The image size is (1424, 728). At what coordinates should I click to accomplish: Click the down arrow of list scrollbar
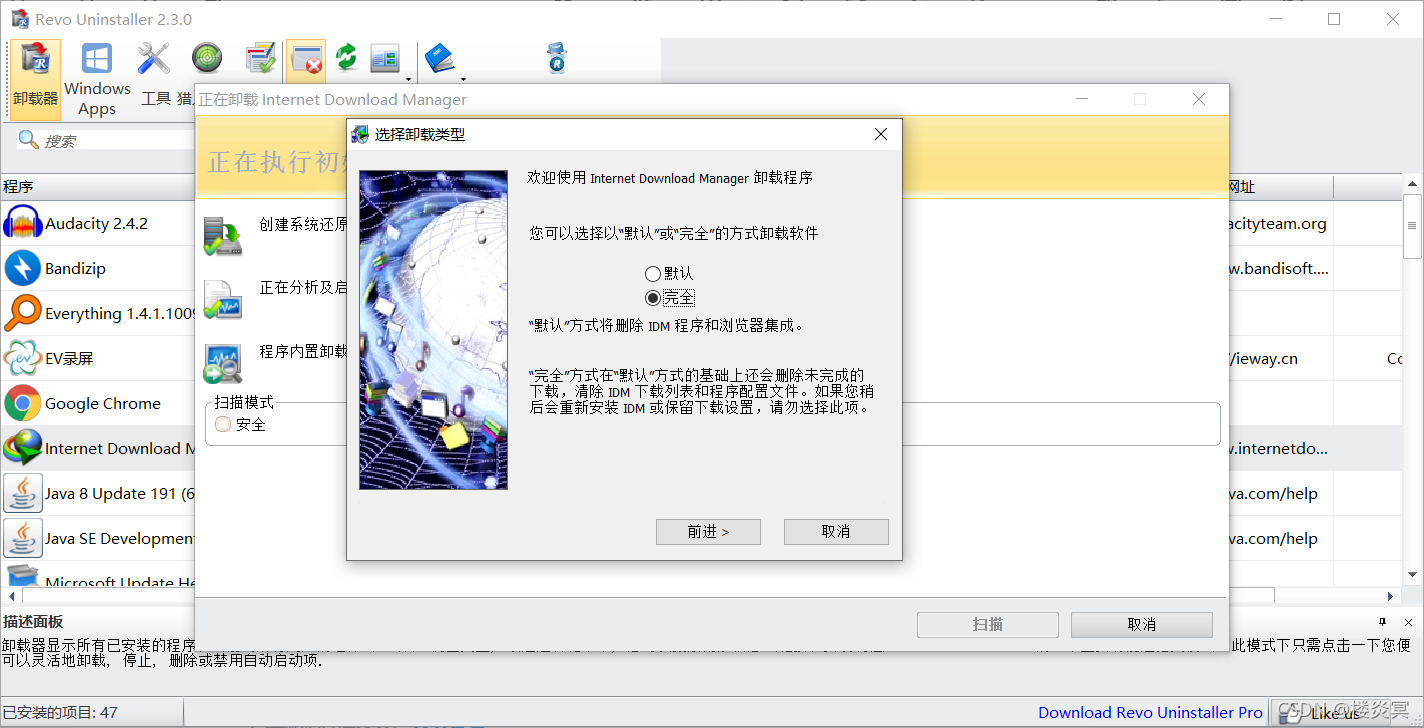[x=1413, y=574]
